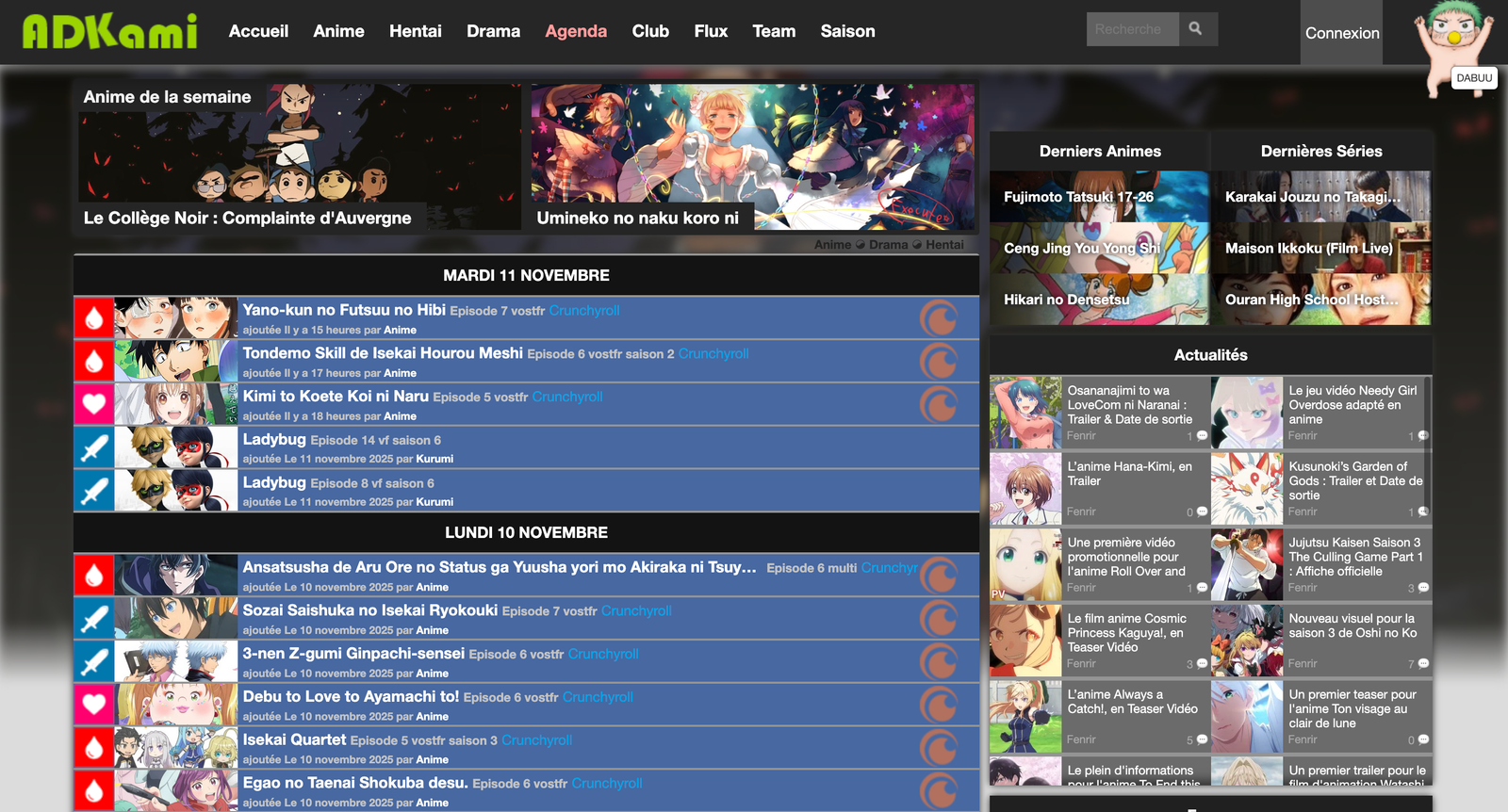Image resolution: width=1508 pixels, height=812 pixels.
Task: Click the red drop icon for Tondemo Skill
Action: (x=94, y=362)
